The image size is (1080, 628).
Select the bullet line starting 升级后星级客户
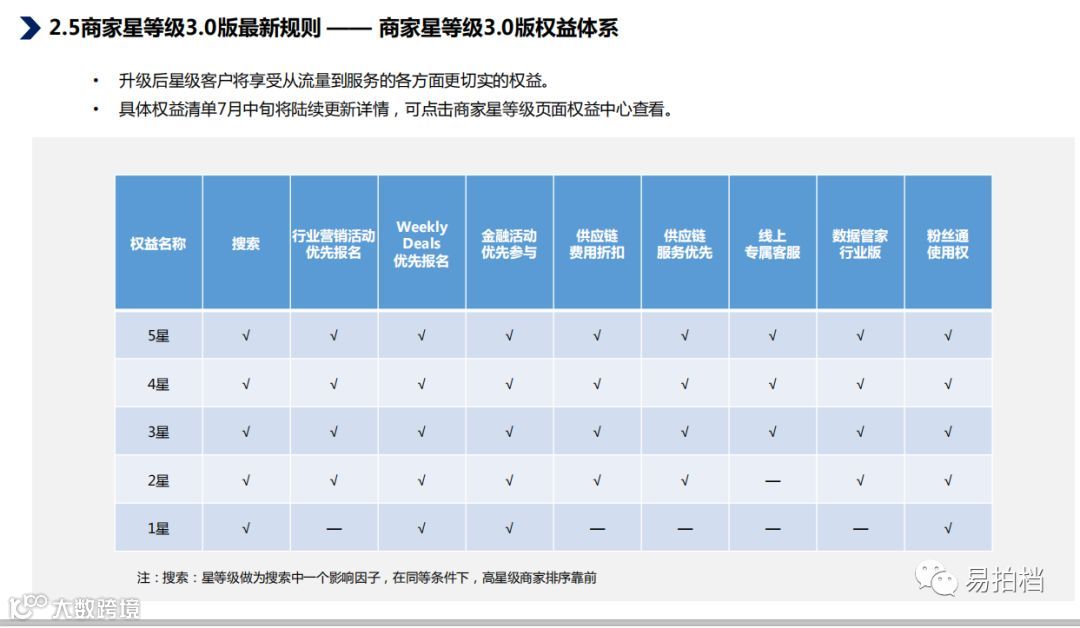(335, 81)
